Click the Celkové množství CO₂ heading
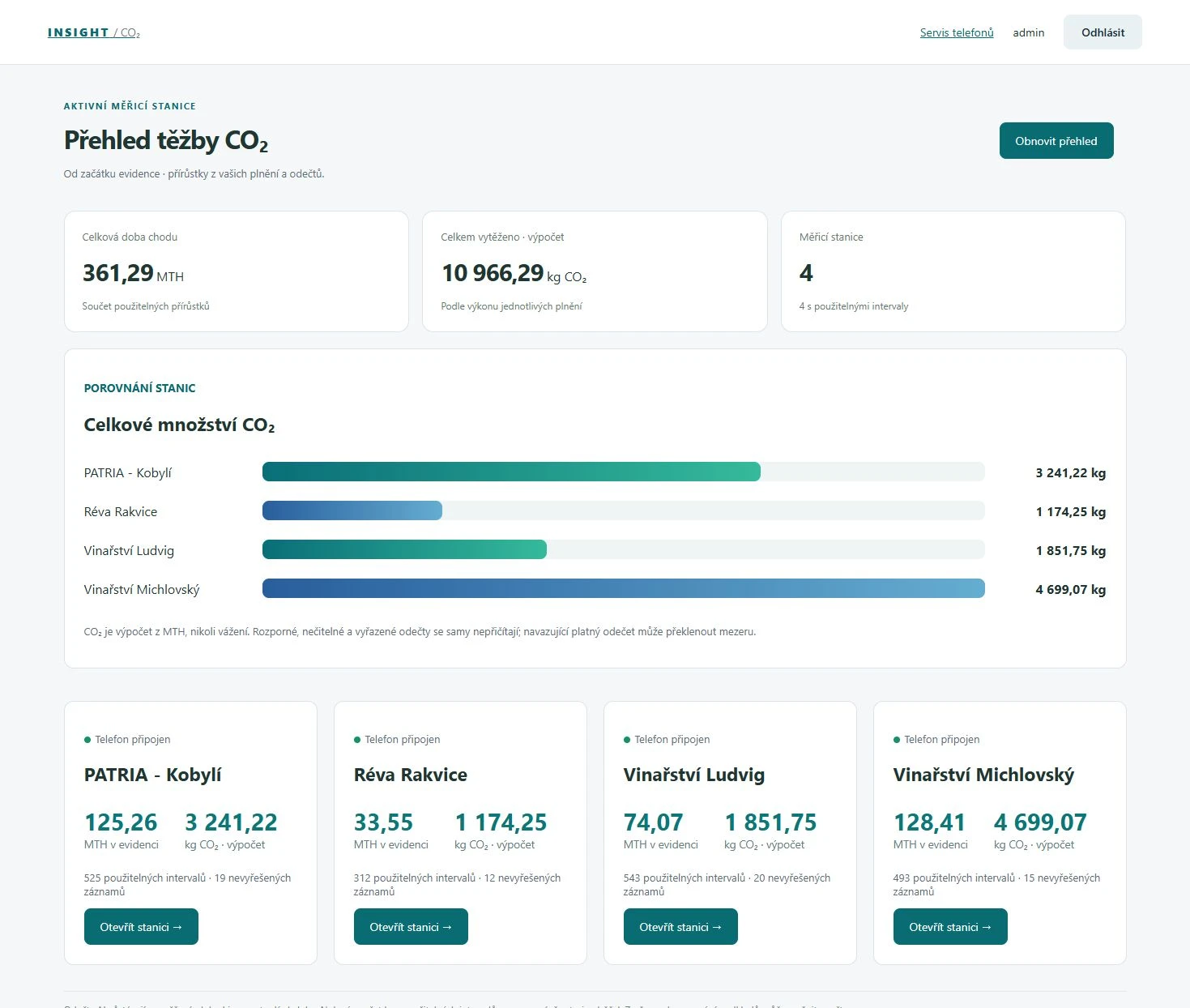Image resolution: width=1190 pixels, height=1008 pixels. point(179,425)
